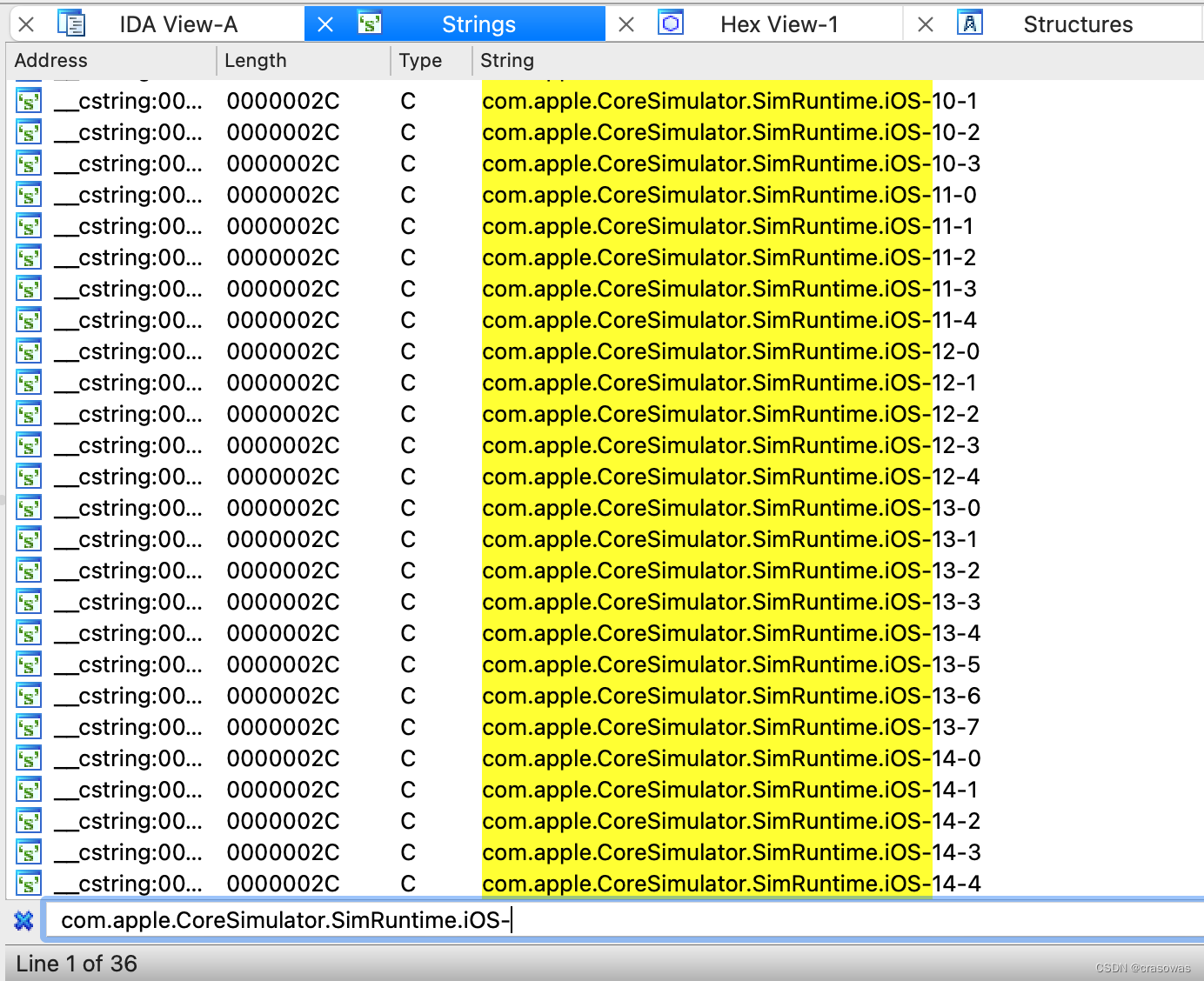This screenshot has width=1204, height=981.
Task: Click type C in the iOS-10-2 row
Action: (x=408, y=132)
